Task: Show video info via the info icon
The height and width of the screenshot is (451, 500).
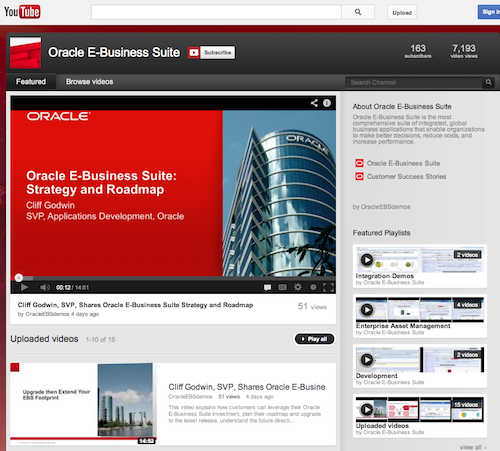Action: click(x=327, y=103)
